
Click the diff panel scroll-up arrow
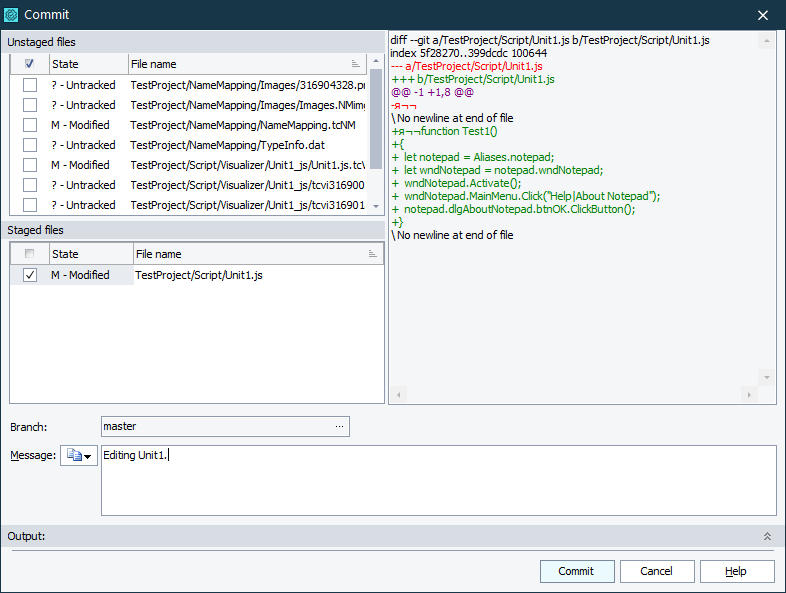(768, 41)
